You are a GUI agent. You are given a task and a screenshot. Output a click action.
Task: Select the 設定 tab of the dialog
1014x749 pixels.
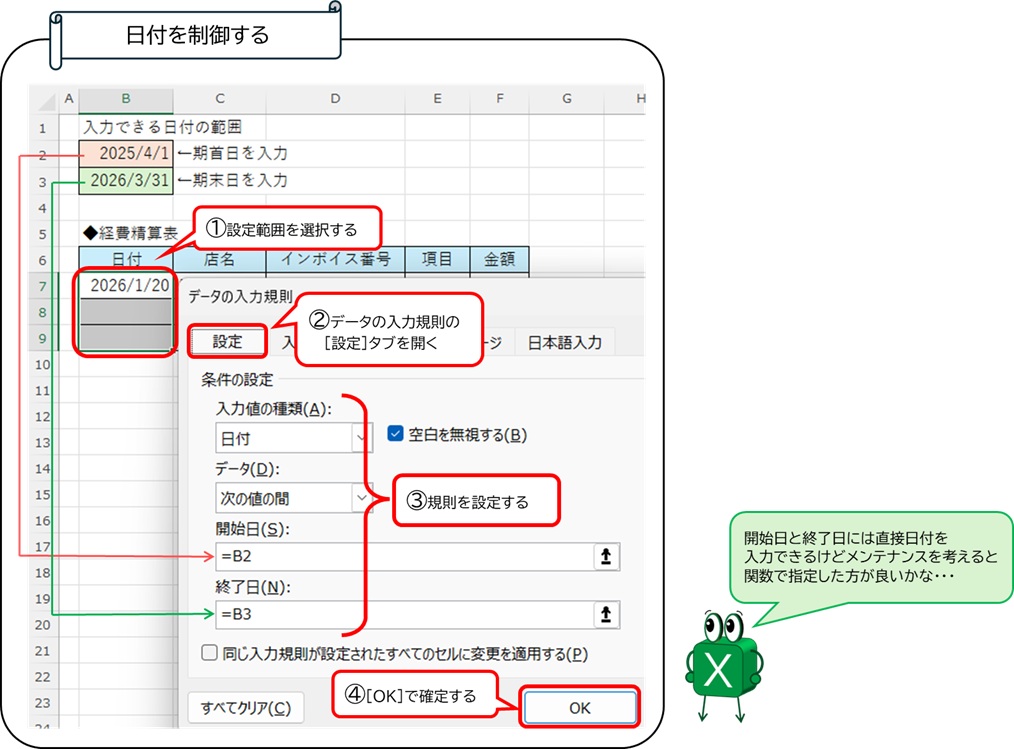tap(227, 340)
